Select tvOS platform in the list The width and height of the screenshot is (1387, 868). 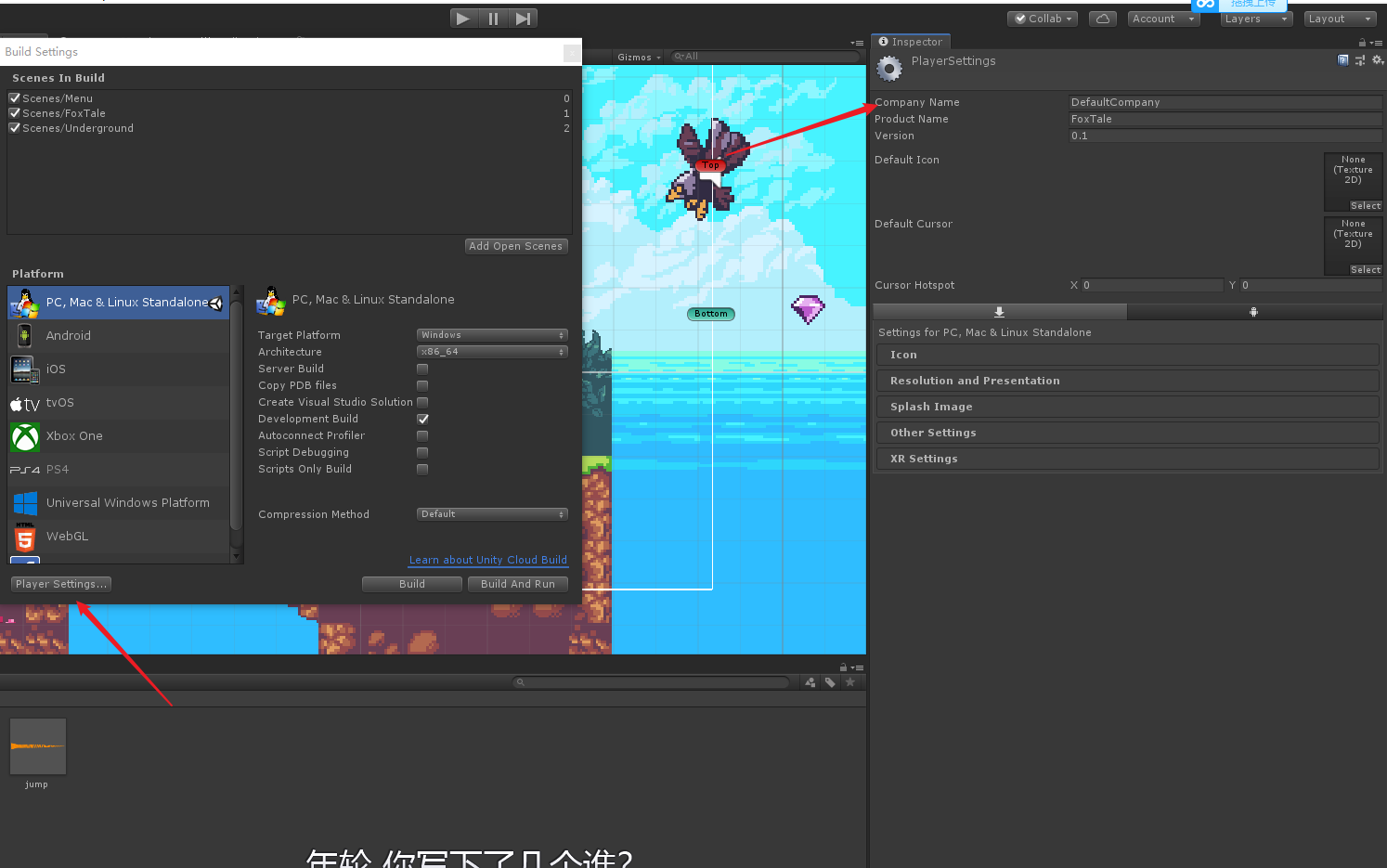(x=118, y=403)
